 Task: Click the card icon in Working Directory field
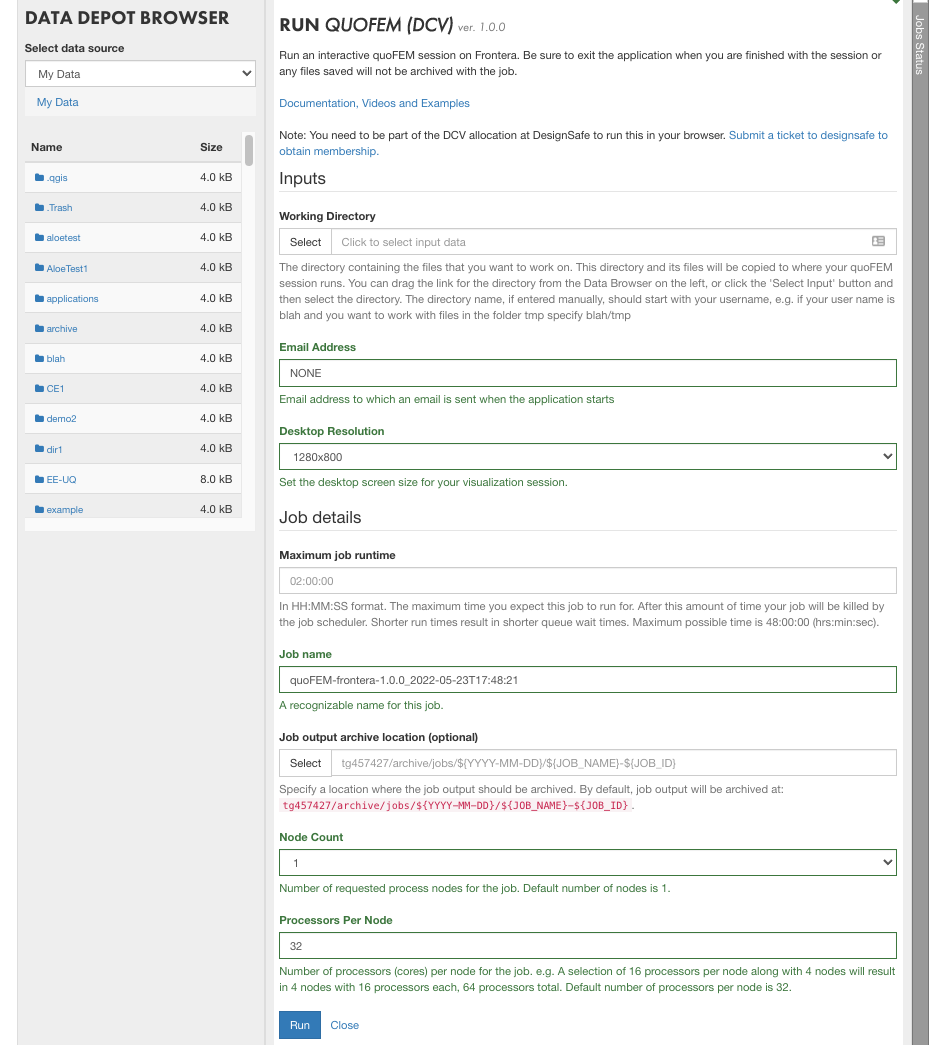click(878, 241)
